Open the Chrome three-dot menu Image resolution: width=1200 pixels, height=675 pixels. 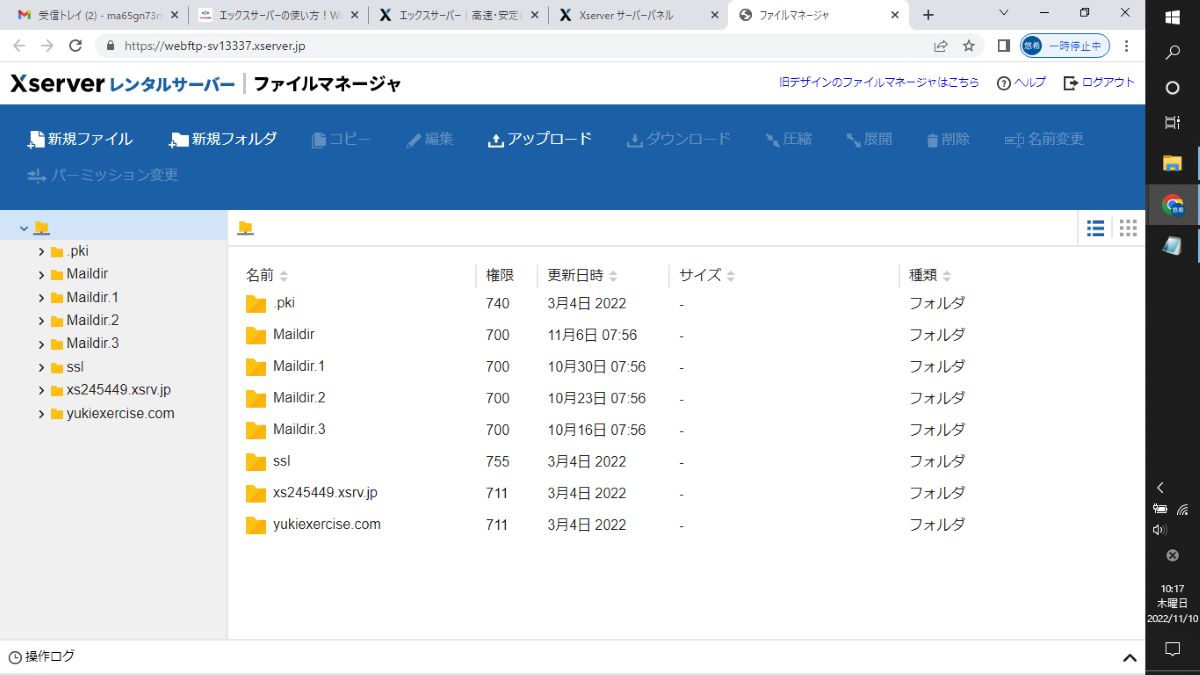click(x=1128, y=46)
